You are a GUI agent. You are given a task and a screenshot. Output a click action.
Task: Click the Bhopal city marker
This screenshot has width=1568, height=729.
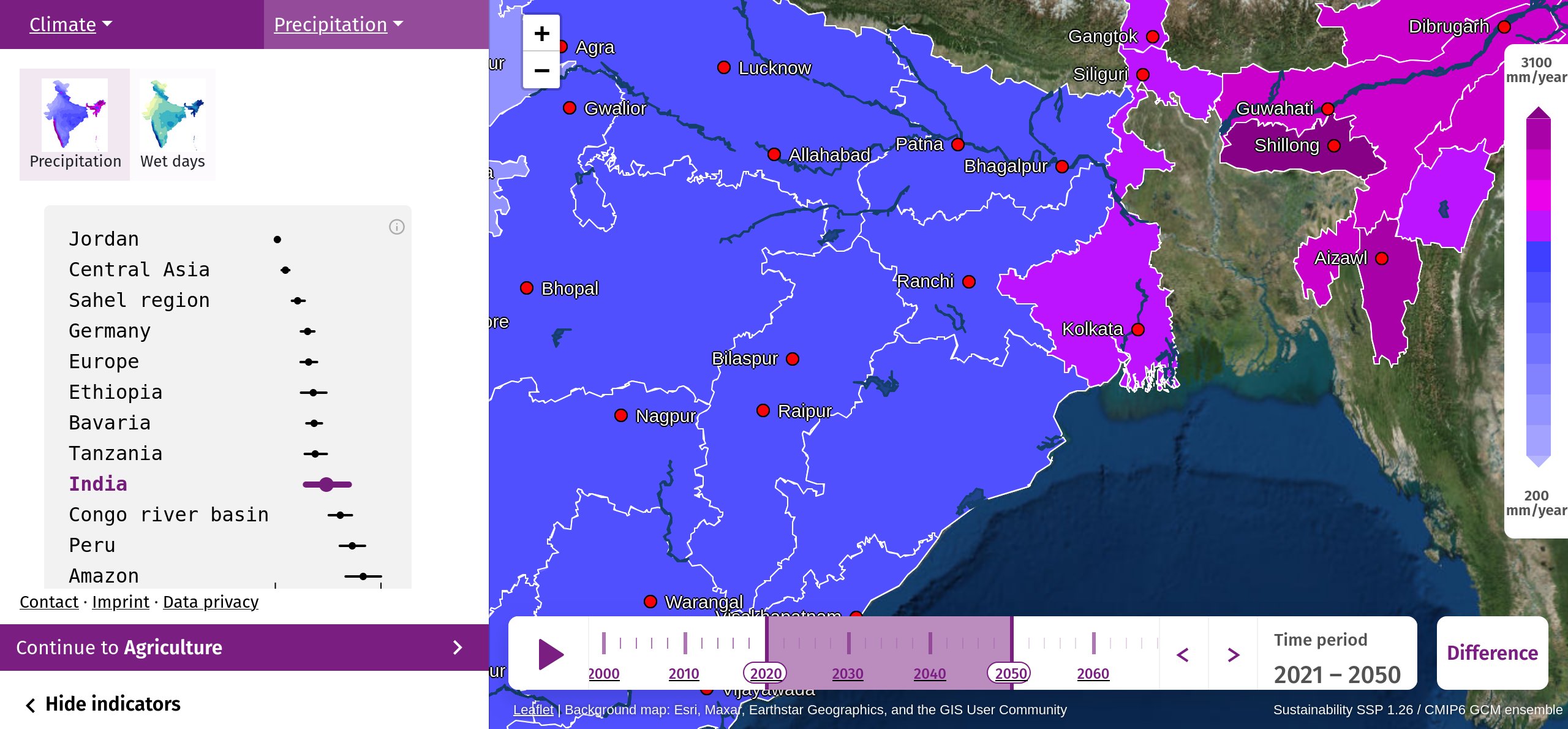coord(527,288)
